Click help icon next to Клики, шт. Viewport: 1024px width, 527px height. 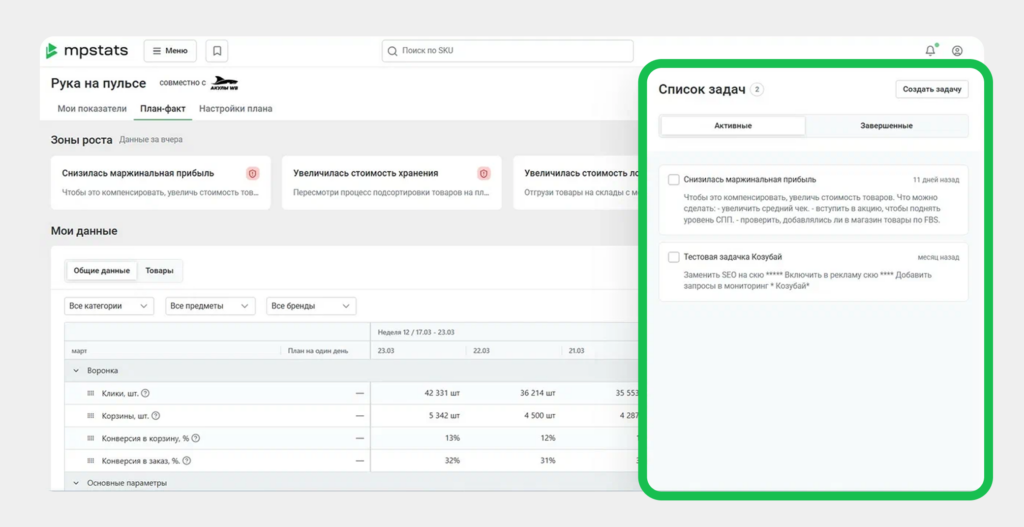point(146,393)
